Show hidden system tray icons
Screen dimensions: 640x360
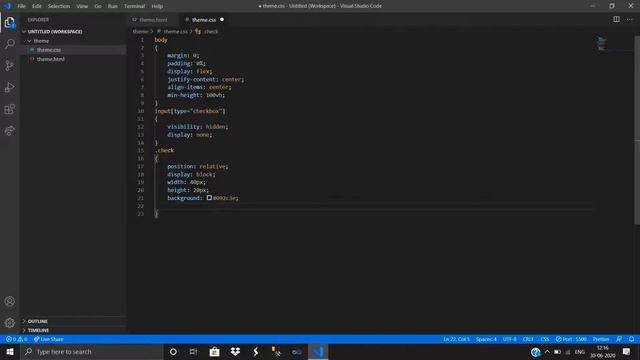(547, 352)
